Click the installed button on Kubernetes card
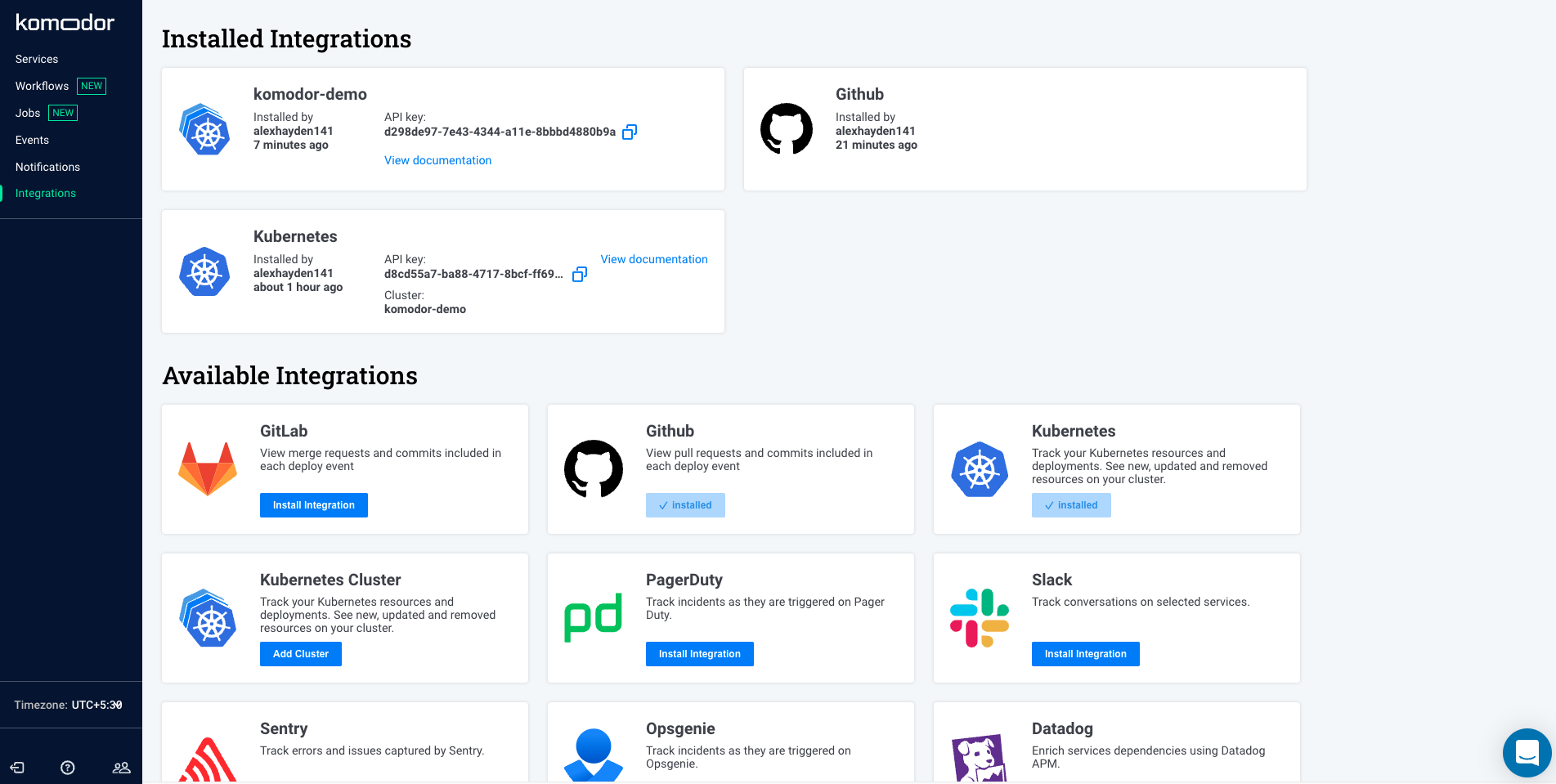This screenshot has width=1556, height=784. pyautogui.click(x=1071, y=505)
